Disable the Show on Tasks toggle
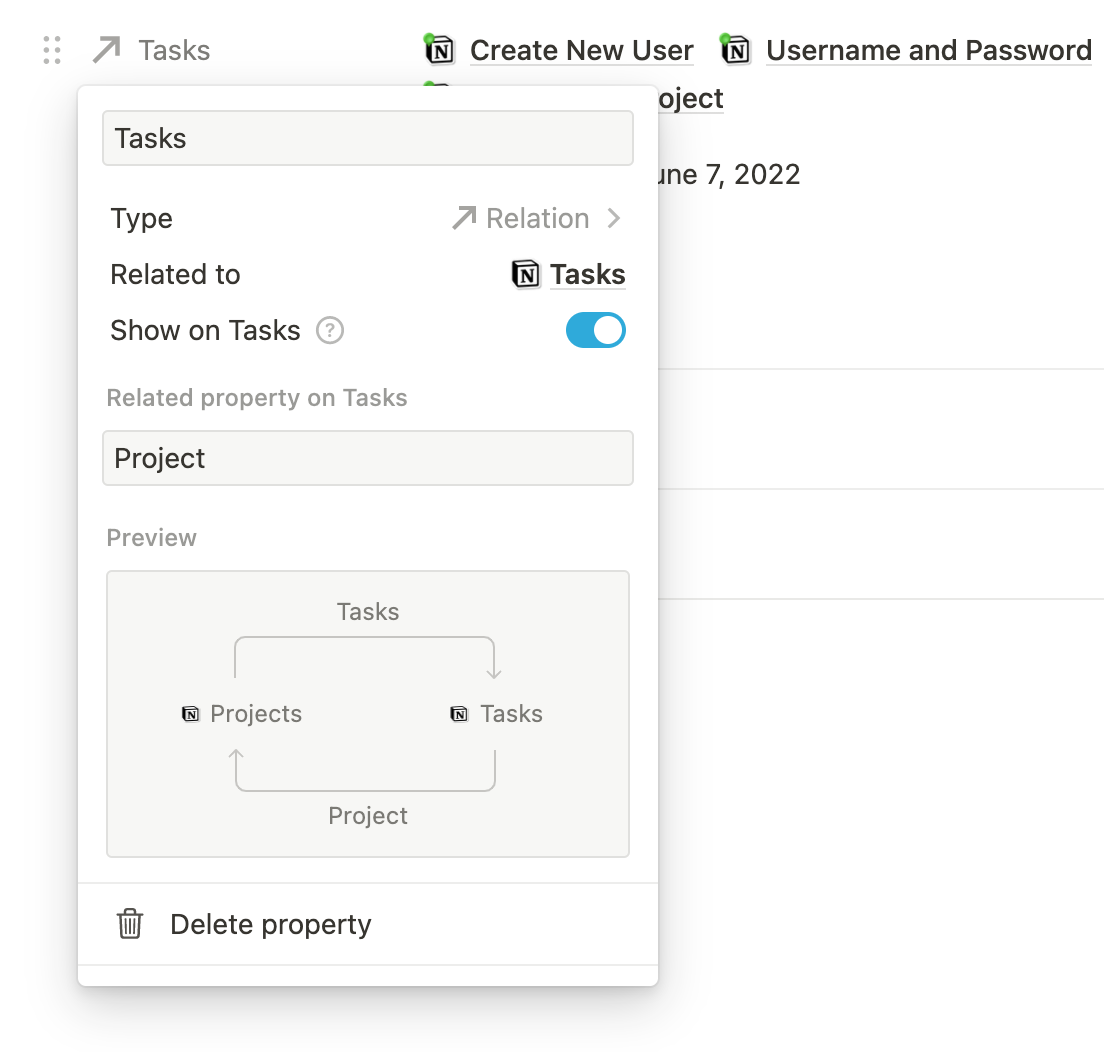This screenshot has width=1104, height=1052. click(x=596, y=330)
